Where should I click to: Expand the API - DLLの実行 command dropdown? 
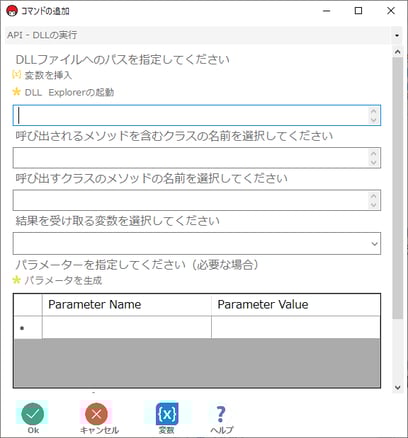(397, 35)
